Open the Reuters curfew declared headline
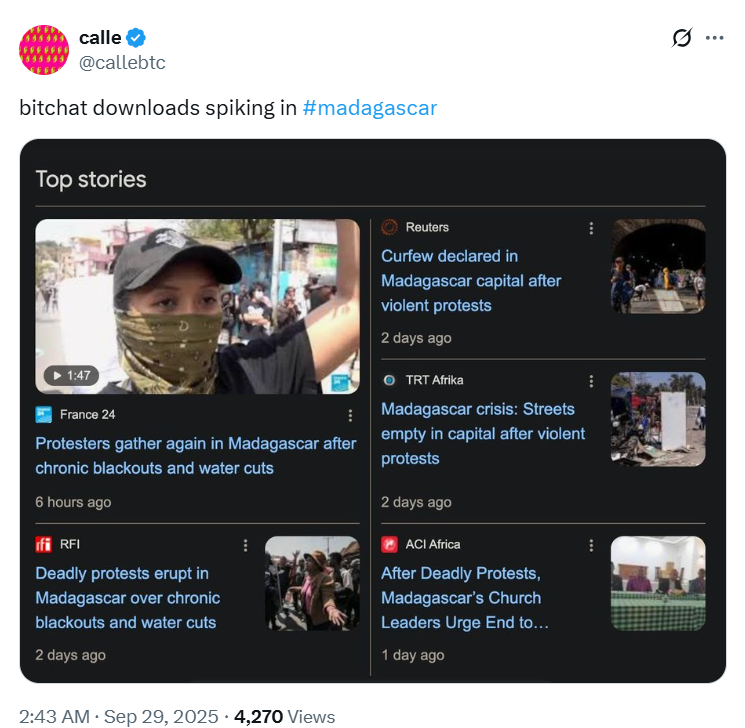 [x=471, y=281]
